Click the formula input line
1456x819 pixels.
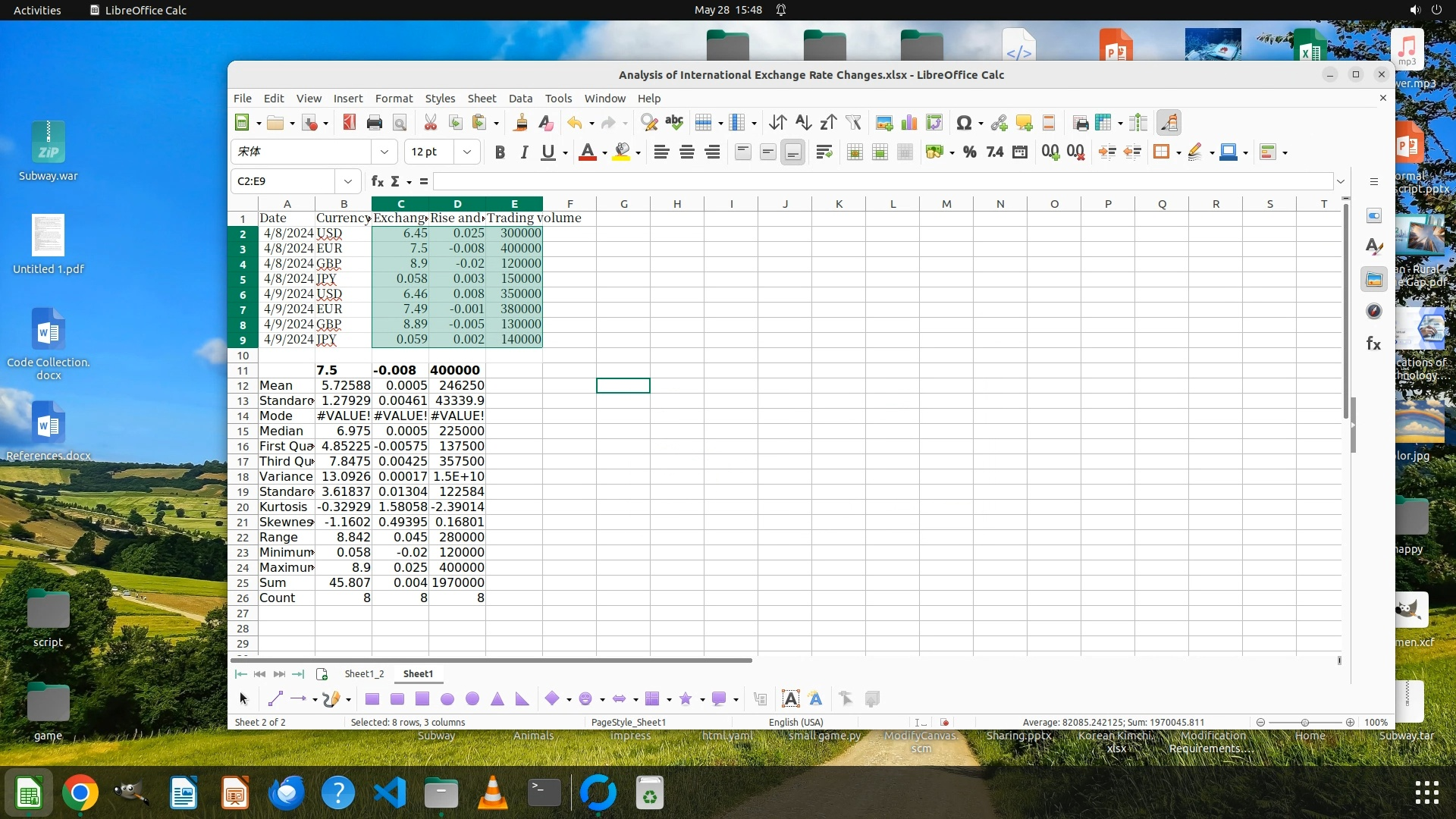[880, 181]
